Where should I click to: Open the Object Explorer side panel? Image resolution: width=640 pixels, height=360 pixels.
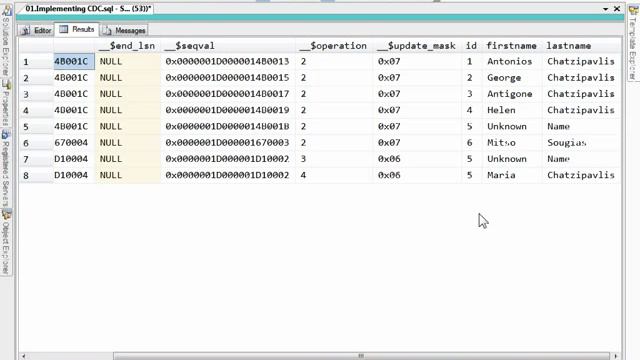6,242
